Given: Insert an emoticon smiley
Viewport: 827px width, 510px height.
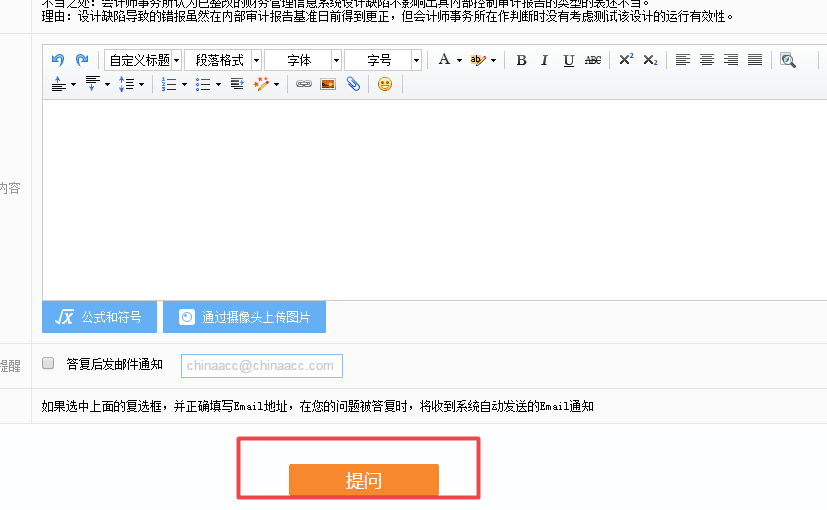Looking at the screenshot, I should [385, 84].
